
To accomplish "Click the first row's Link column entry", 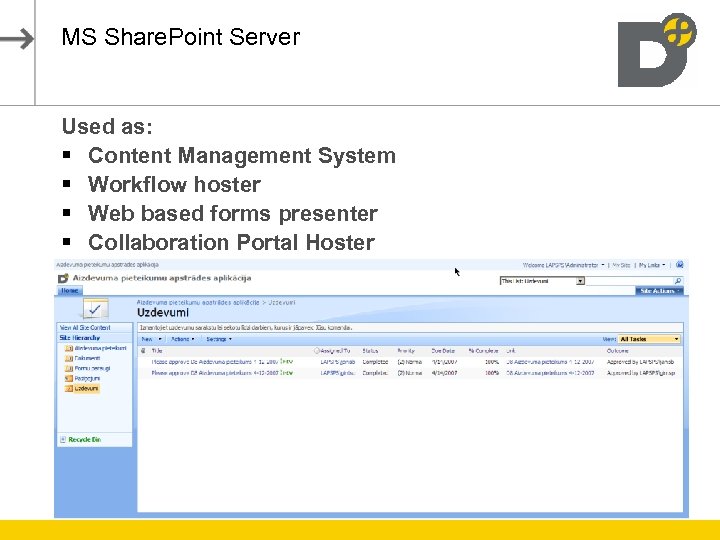I will tap(550, 362).
